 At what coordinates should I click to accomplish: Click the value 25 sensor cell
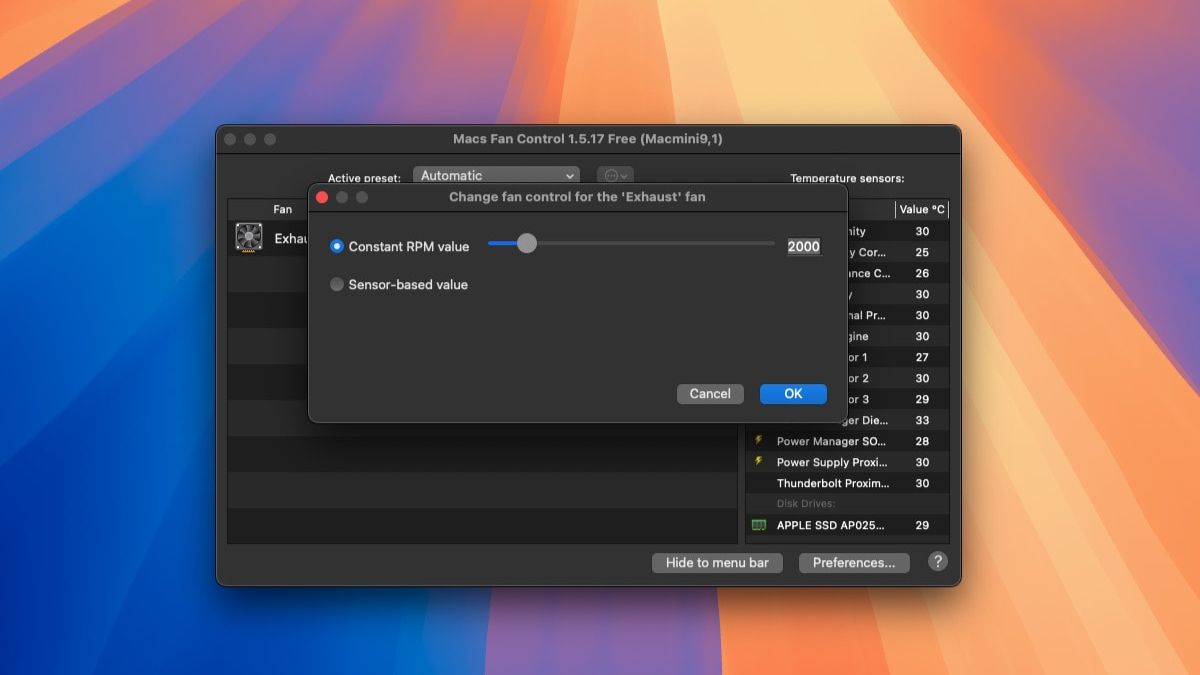[x=922, y=252]
